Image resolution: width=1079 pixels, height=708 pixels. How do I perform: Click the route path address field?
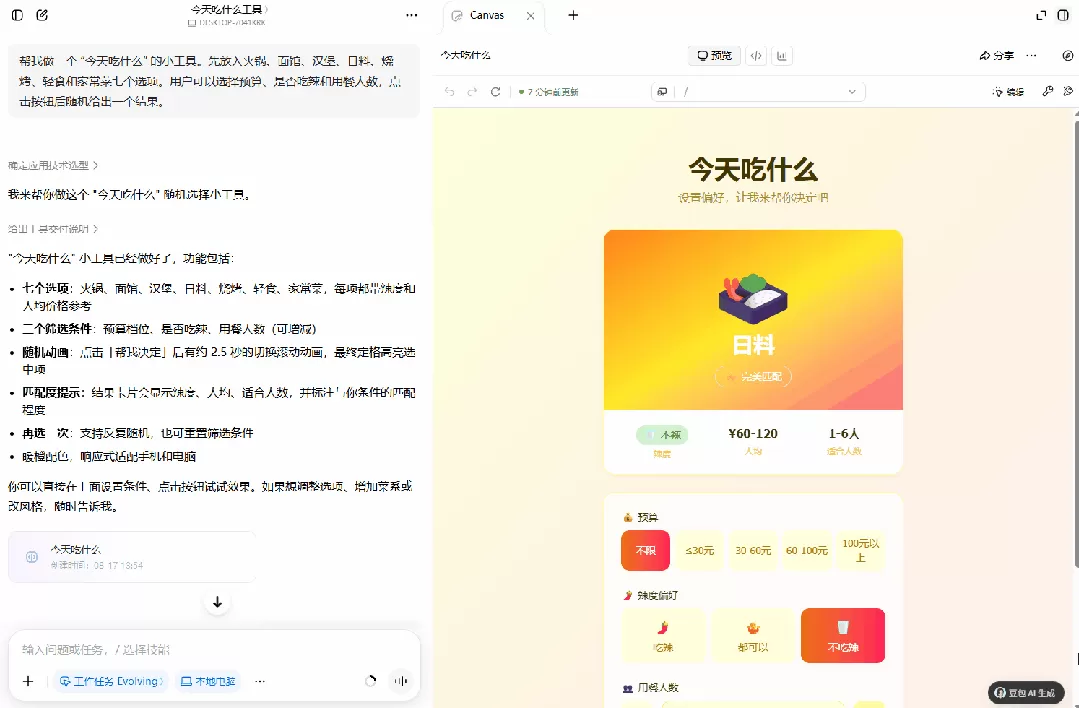pos(758,92)
